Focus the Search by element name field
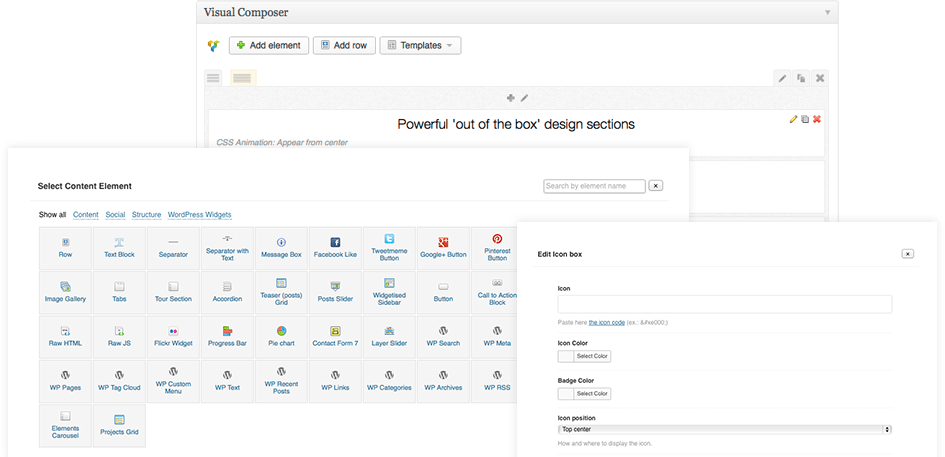 point(594,186)
